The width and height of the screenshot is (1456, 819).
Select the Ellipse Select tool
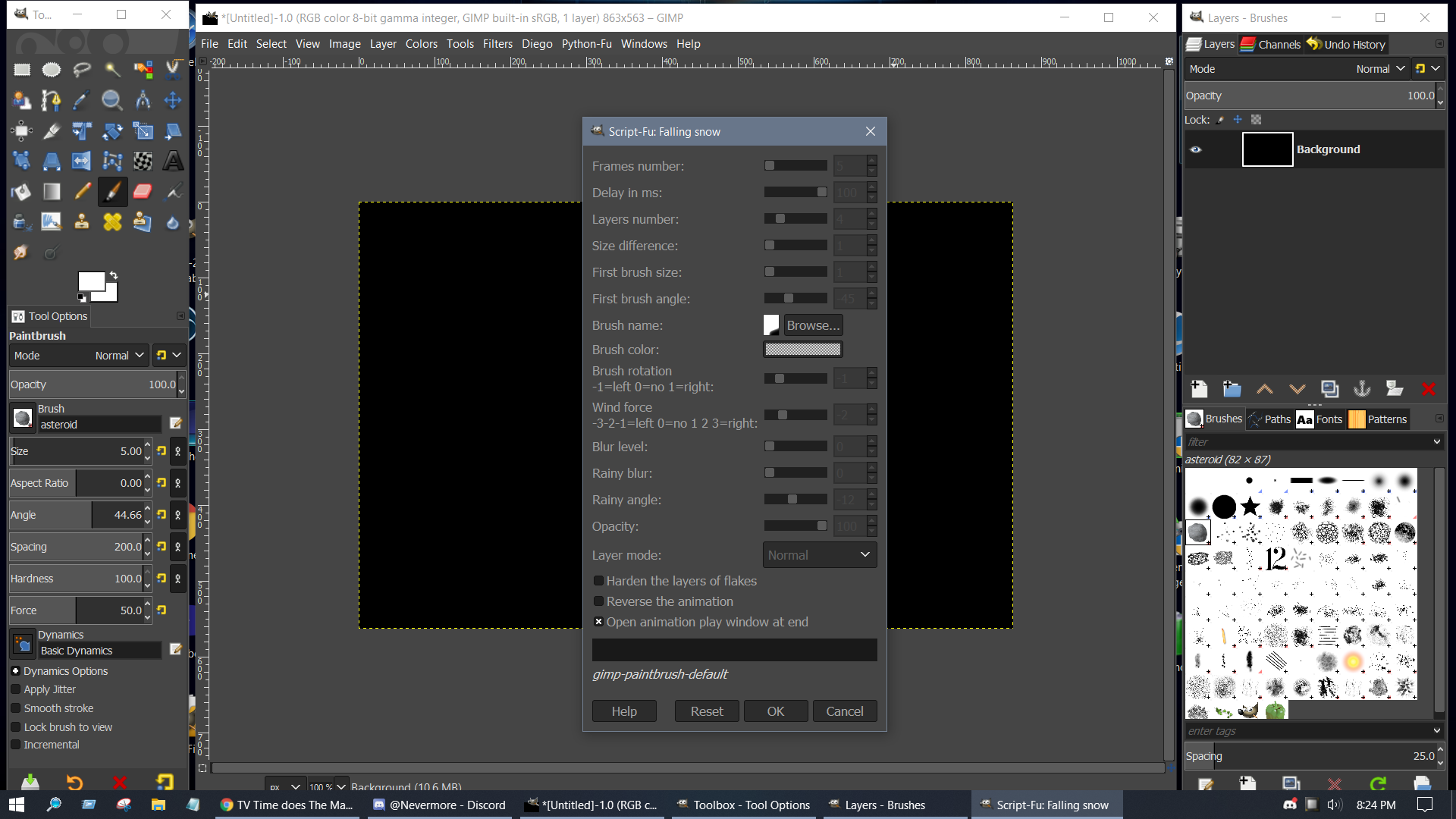[52, 70]
